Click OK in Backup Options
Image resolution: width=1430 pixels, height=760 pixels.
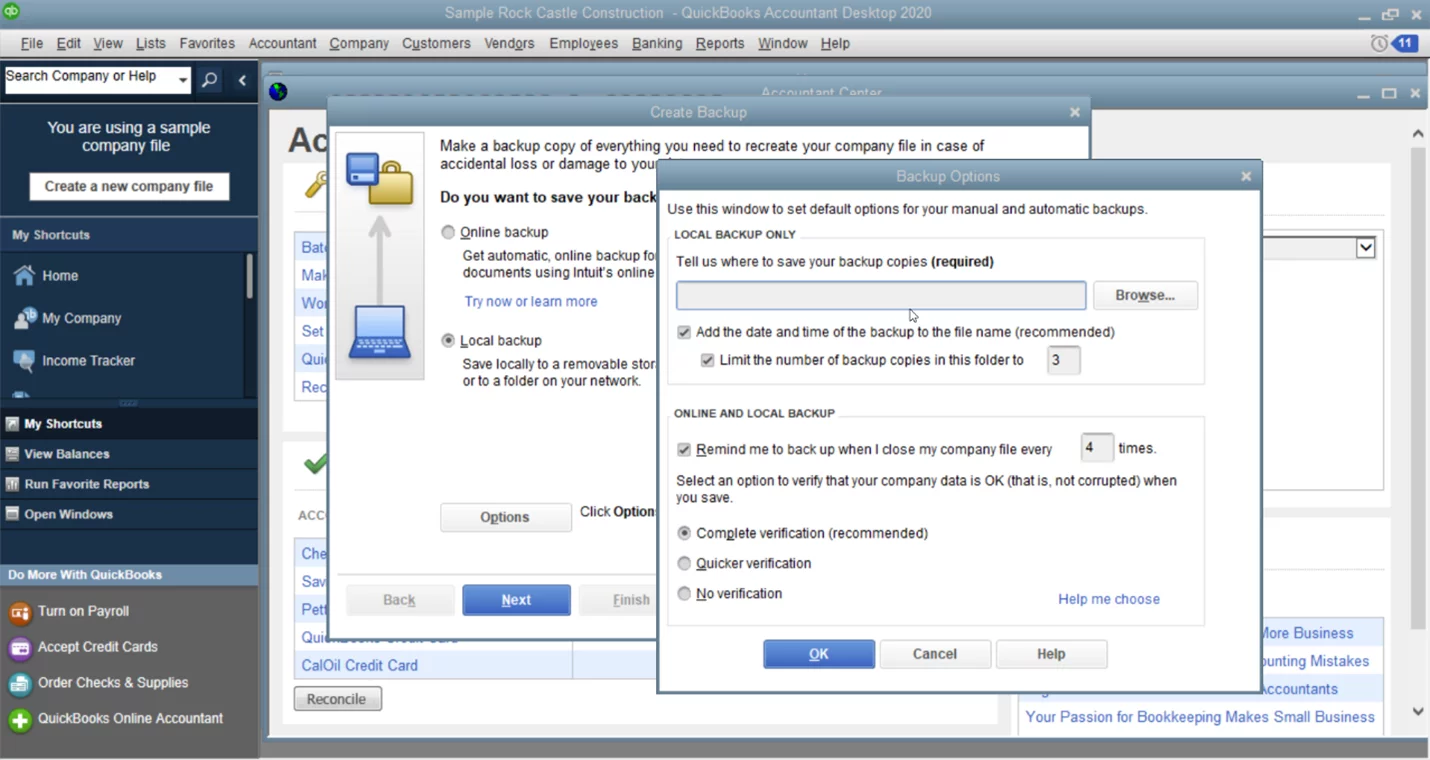click(x=819, y=654)
